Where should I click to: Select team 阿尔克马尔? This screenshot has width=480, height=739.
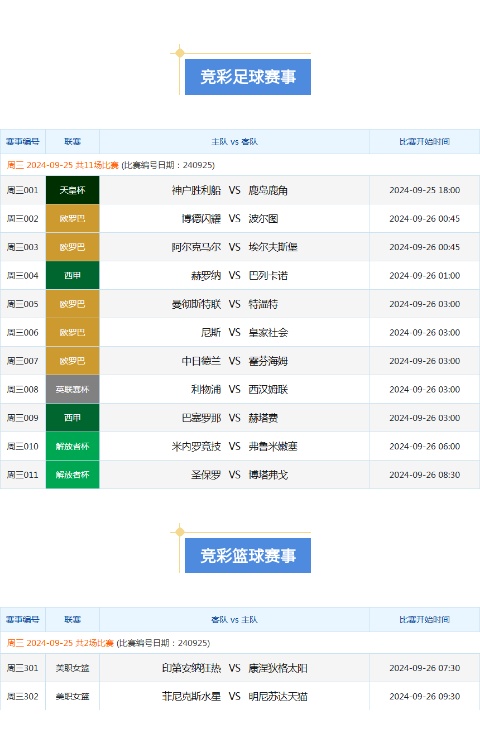pyautogui.click(x=196, y=247)
